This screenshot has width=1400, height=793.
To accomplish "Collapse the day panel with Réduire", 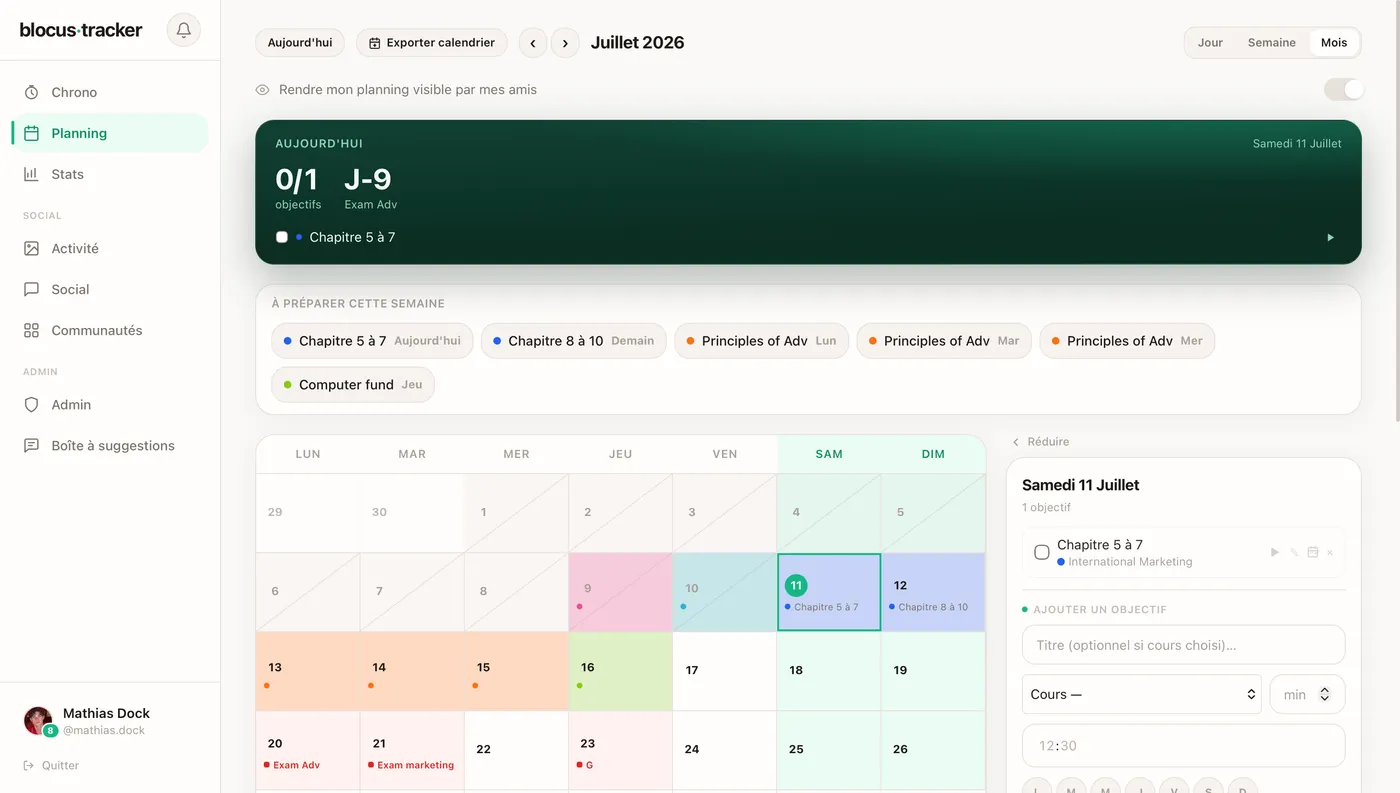I will 1040,441.
